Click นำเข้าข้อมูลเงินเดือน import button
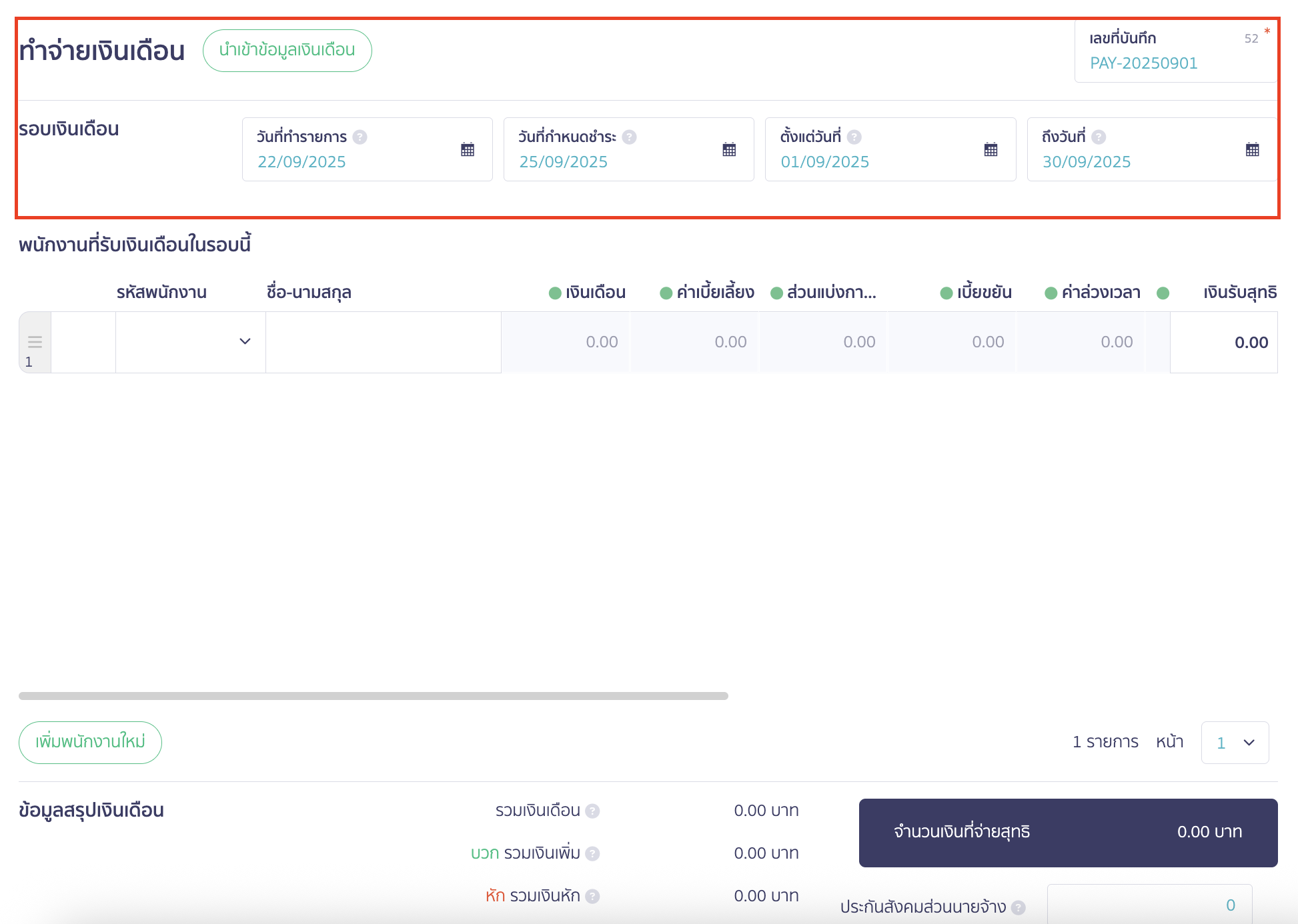1298x924 pixels. coord(287,51)
